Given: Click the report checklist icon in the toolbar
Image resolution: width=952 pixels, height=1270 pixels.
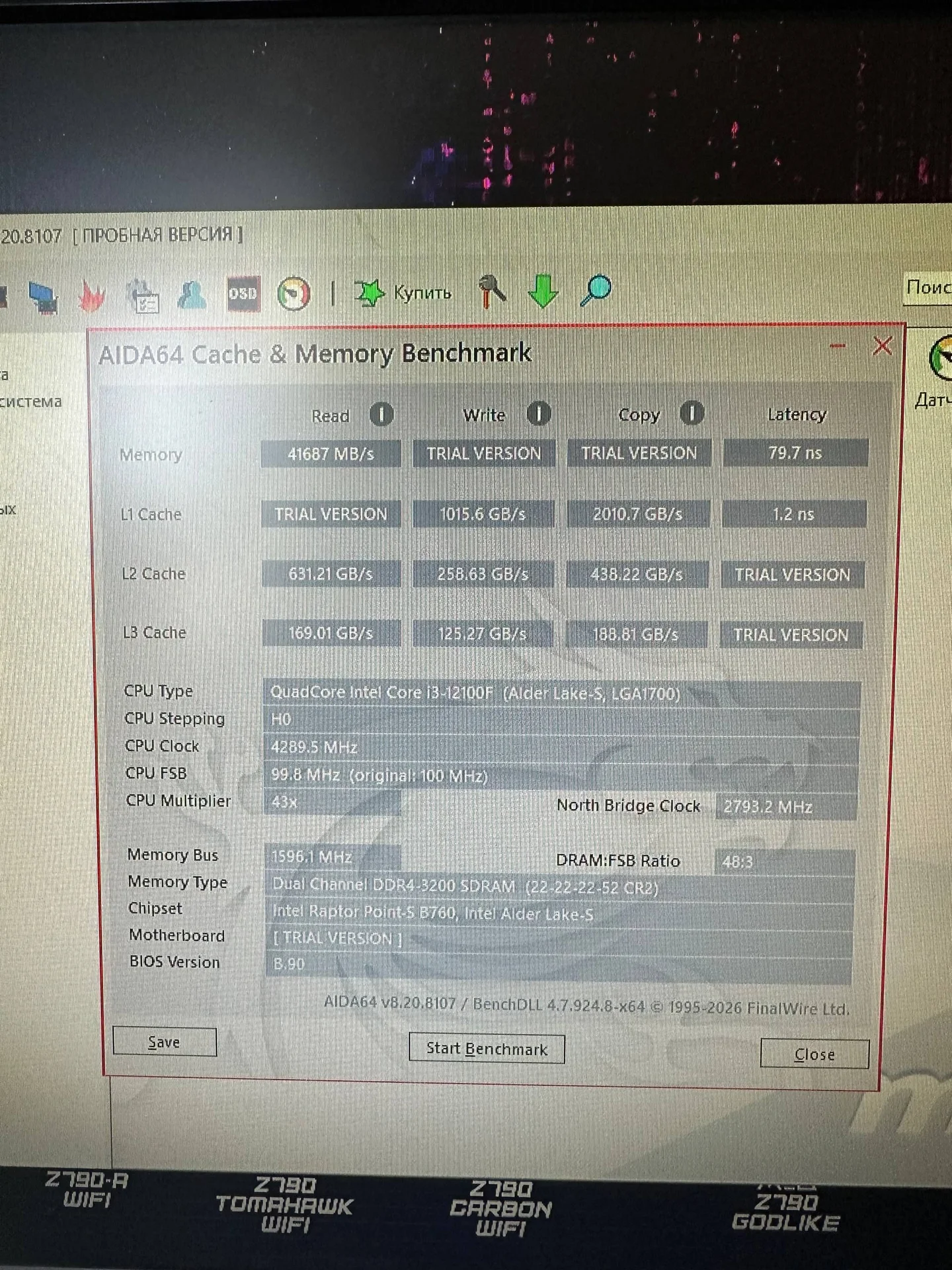Looking at the screenshot, I should click(143, 295).
